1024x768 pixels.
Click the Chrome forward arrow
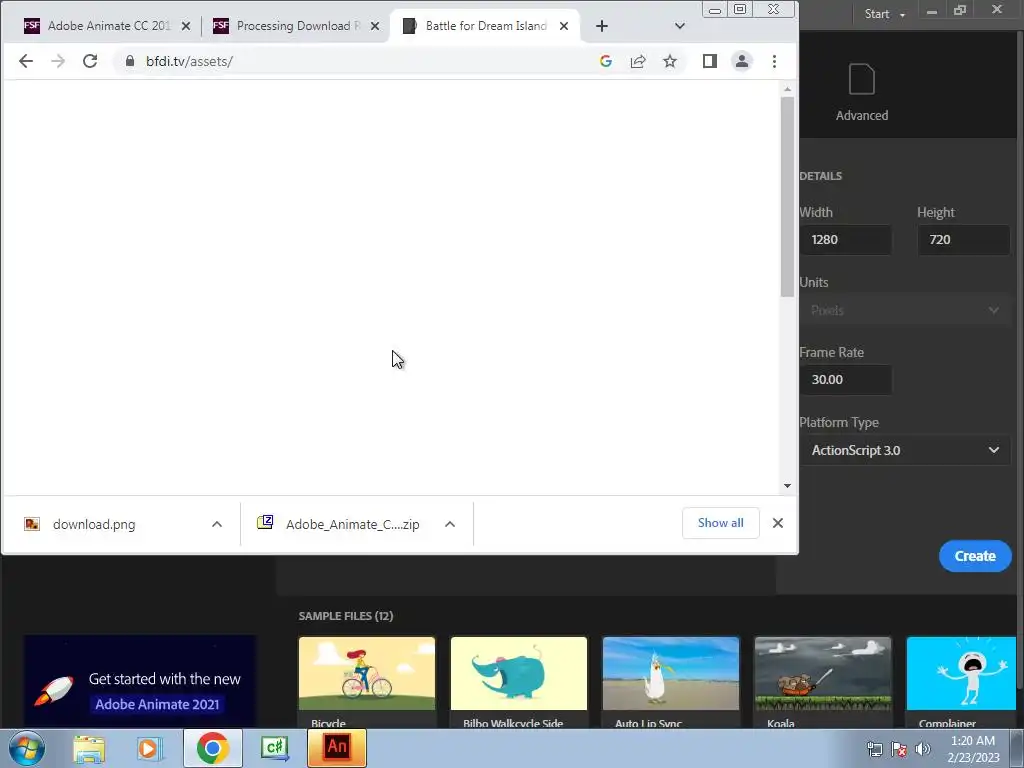58,61
